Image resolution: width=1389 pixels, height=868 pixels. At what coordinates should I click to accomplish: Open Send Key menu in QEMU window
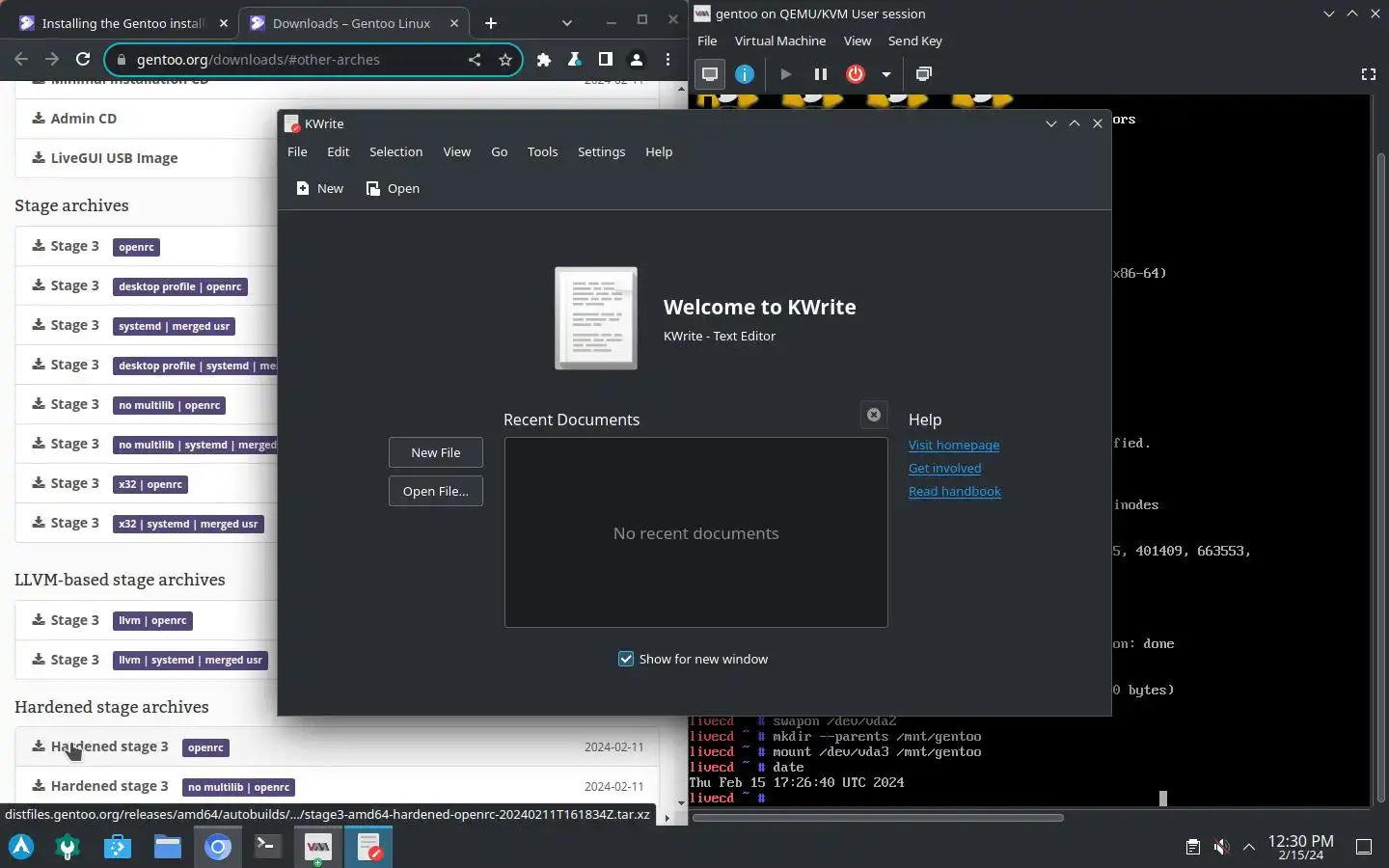[914, 41]
